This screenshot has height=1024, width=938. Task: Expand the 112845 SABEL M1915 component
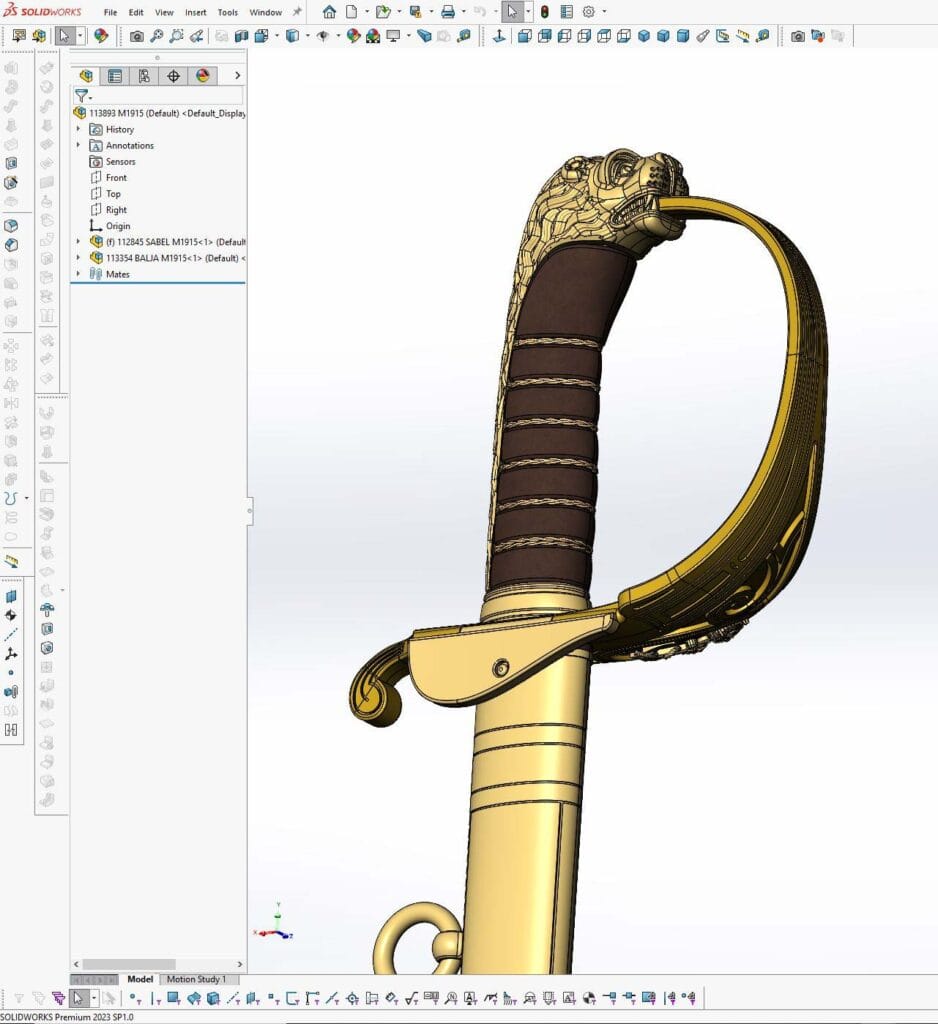pyautogui.click(x=78, y=242)
